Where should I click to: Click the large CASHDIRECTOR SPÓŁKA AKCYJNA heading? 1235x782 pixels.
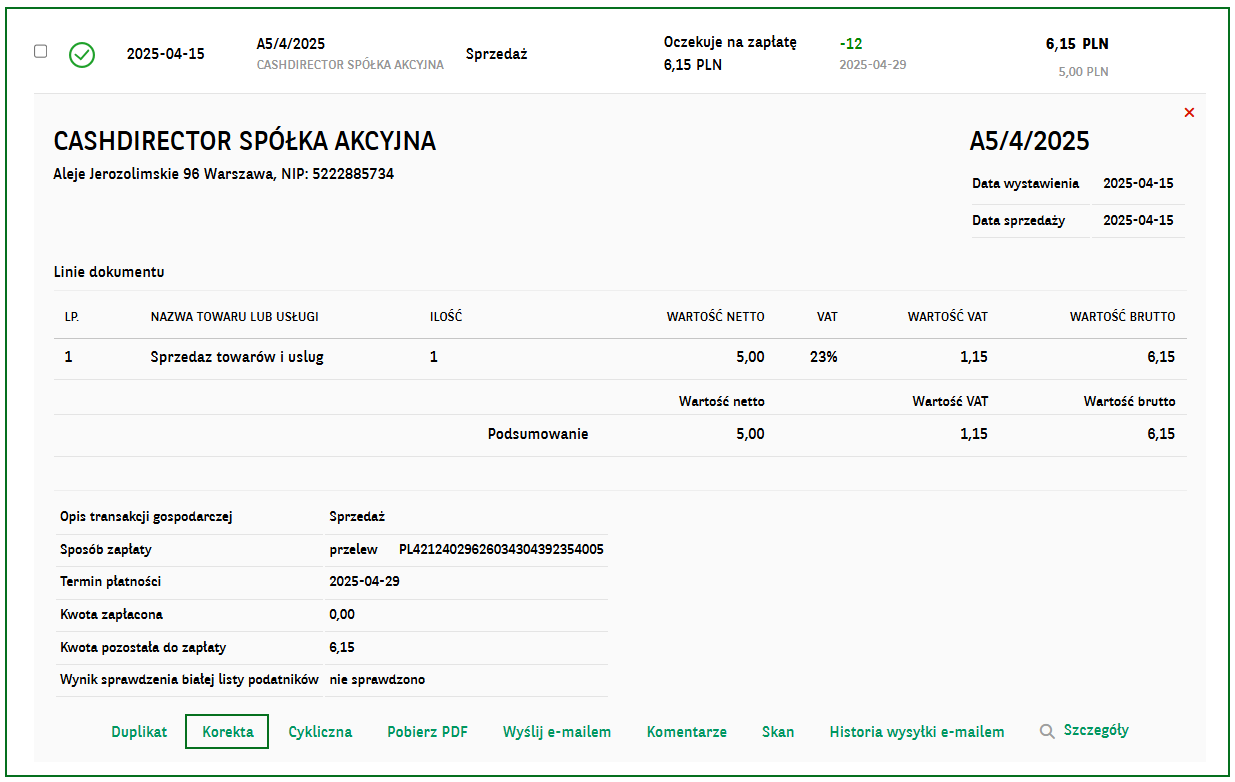pyautogui.click(x=244, y=141)
